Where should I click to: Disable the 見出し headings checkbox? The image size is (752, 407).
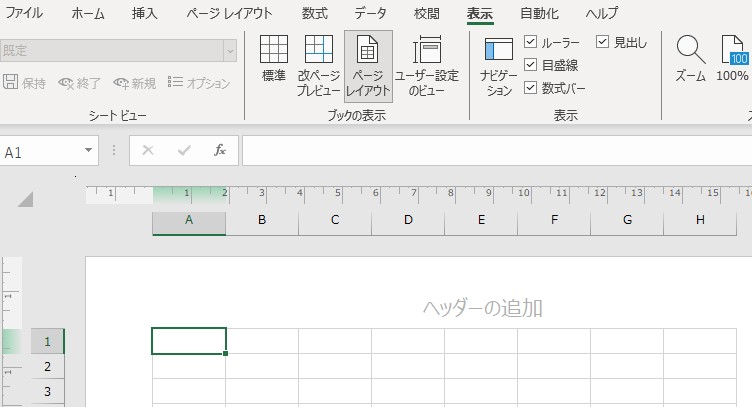603,42
